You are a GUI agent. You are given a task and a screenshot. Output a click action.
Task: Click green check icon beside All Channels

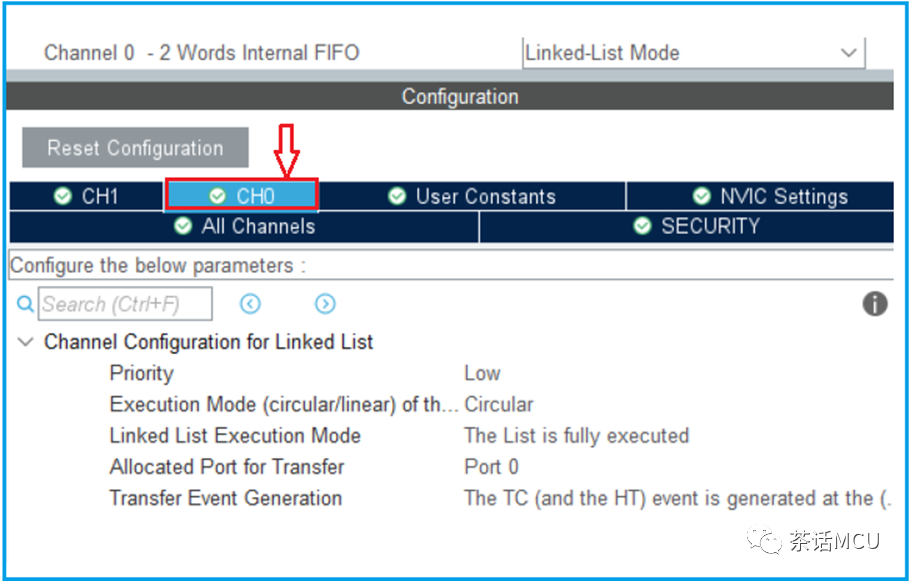(183, 225)
